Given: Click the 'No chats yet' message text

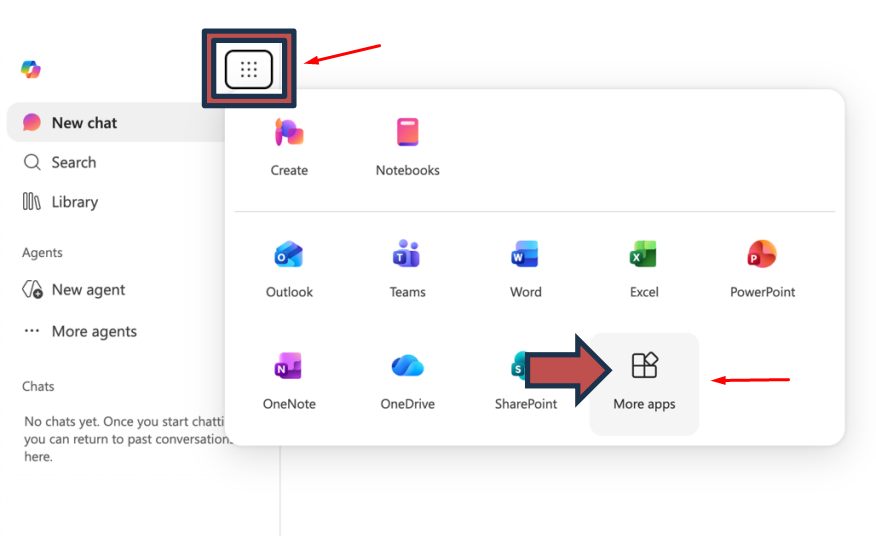Looking at the screenshot, I should (x=126, y=439).
